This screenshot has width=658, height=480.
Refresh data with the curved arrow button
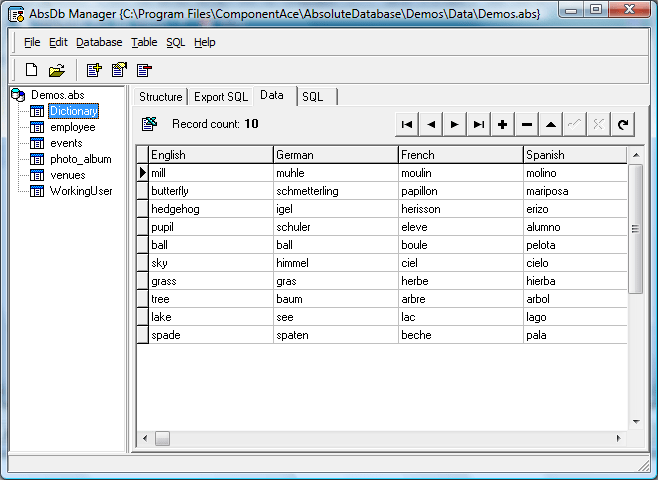[623, 124]
